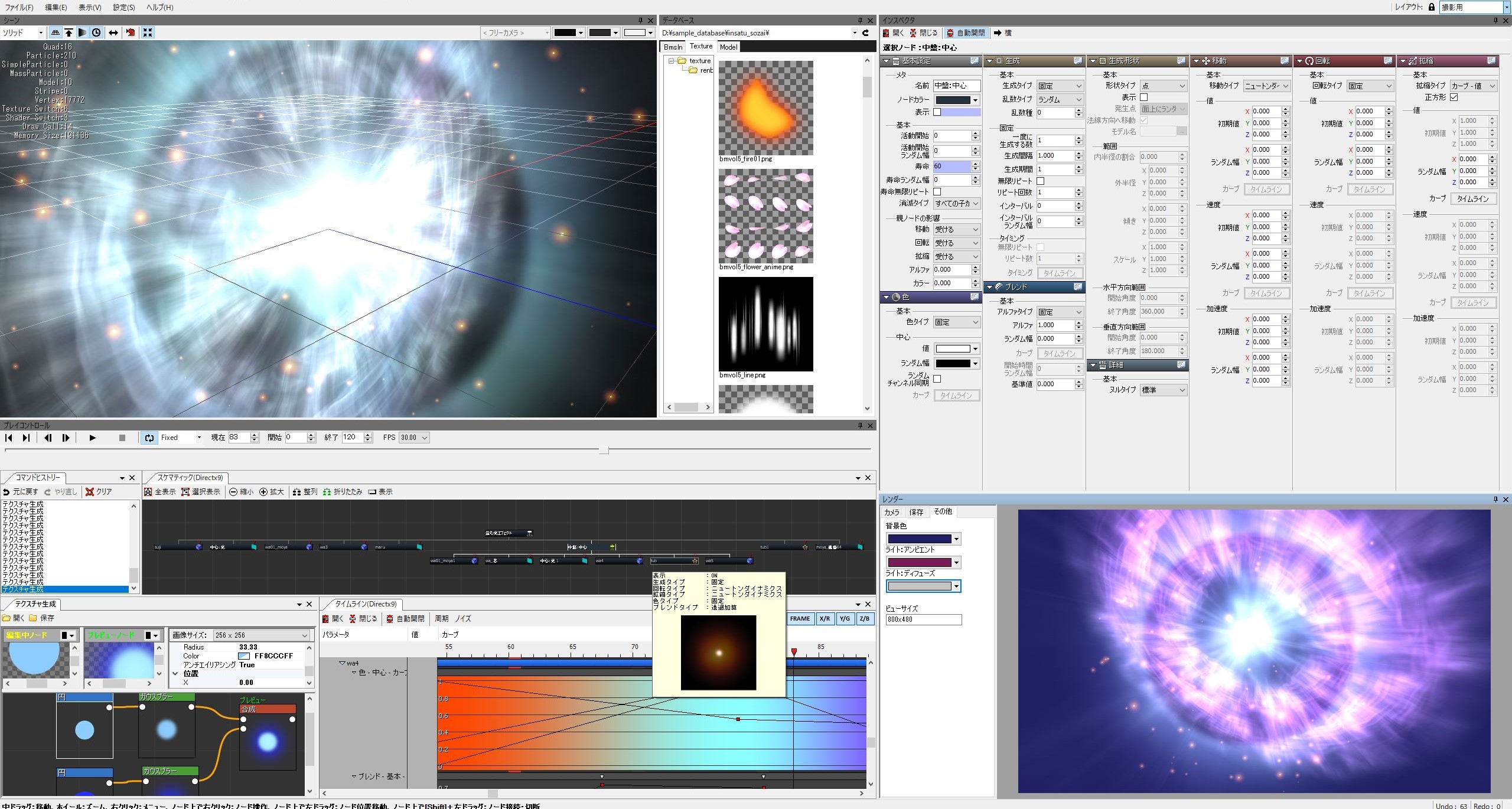Click the fullscreen collapse-arrows icon in Scene toolbar
Viewport: 1512px width, 809px height.
(x=148, y=33)
